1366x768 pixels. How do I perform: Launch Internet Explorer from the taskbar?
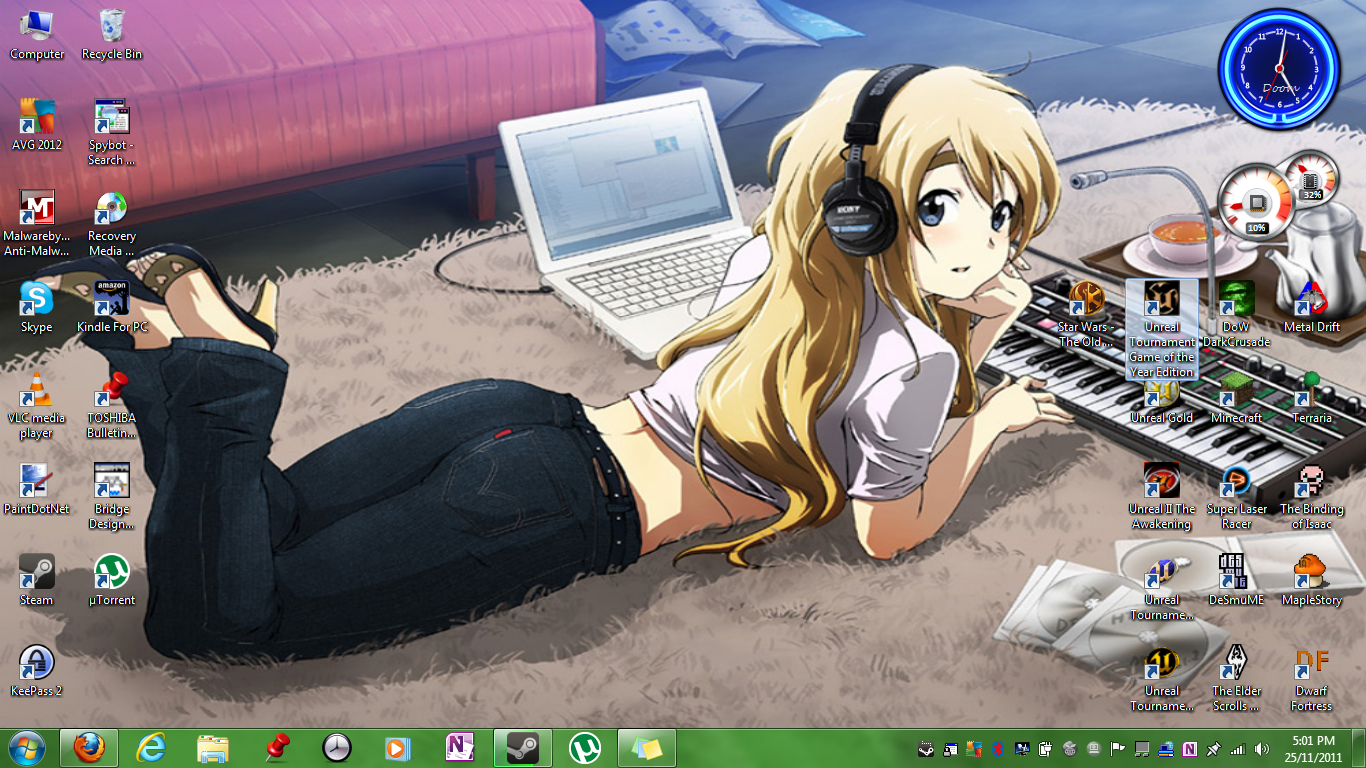pyautogui.click(x=151, y=748)
